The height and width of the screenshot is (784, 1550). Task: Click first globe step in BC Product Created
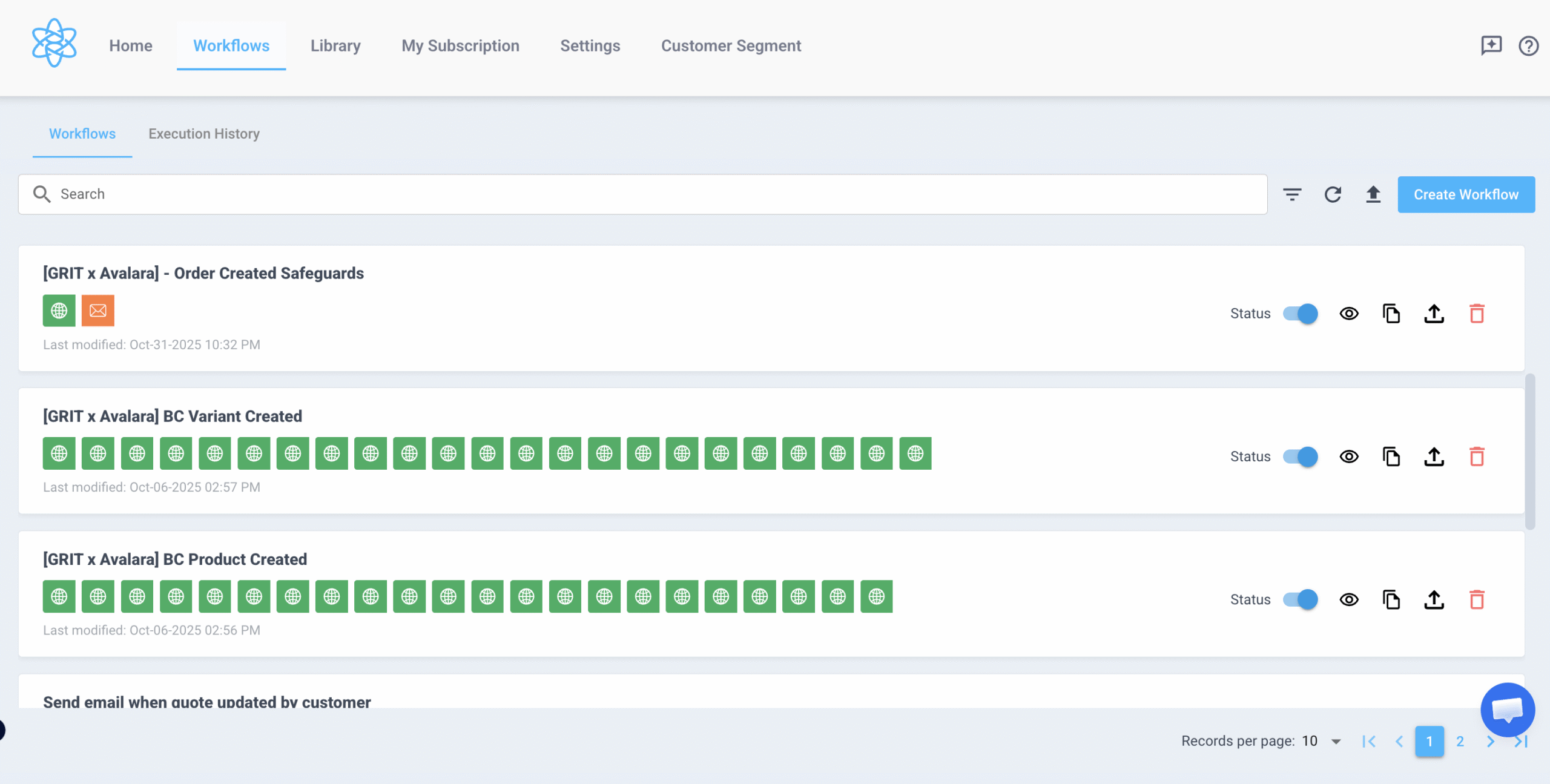click(59, 596)
